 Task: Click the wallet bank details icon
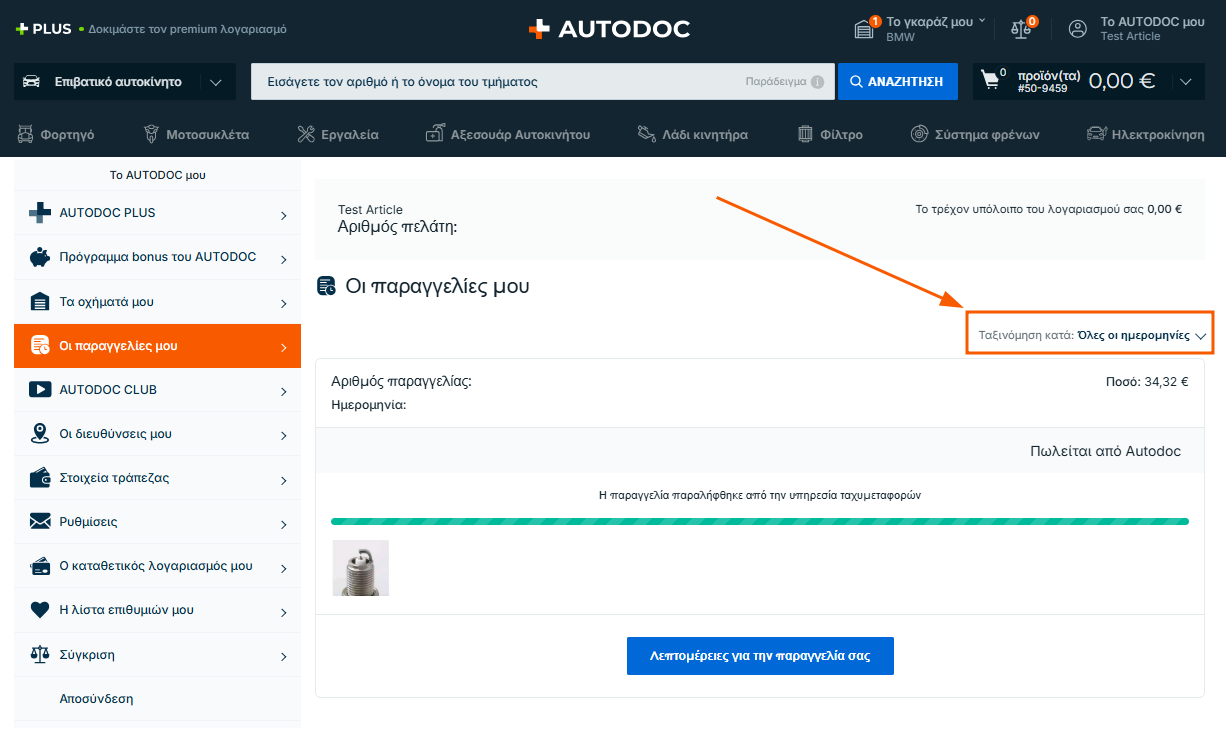[40, 478]
